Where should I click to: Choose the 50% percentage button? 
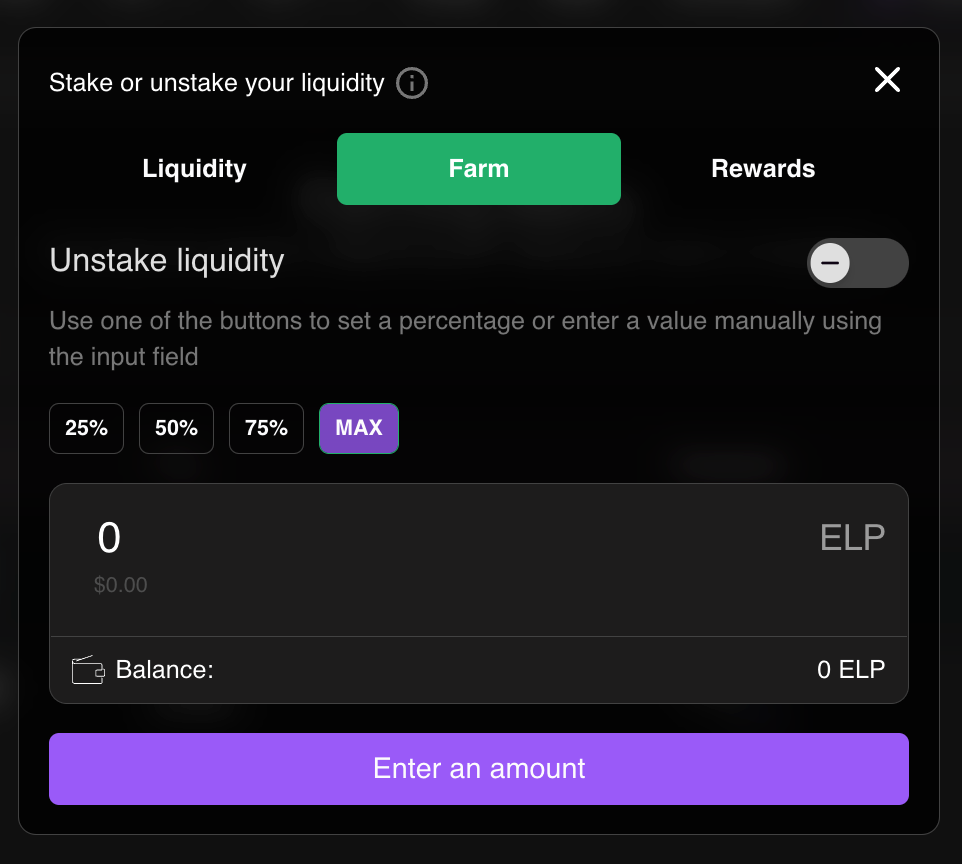[176, 428]
